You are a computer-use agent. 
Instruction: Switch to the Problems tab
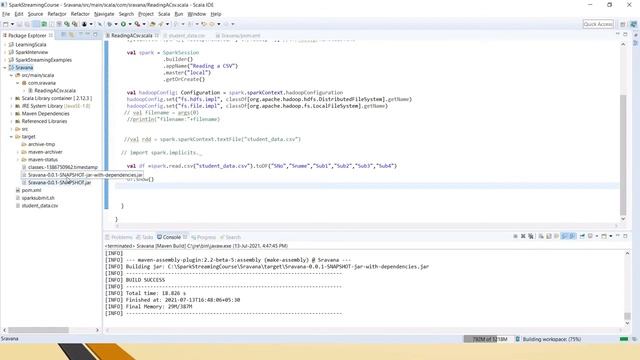pyautogui.click(x=119, y=237)
